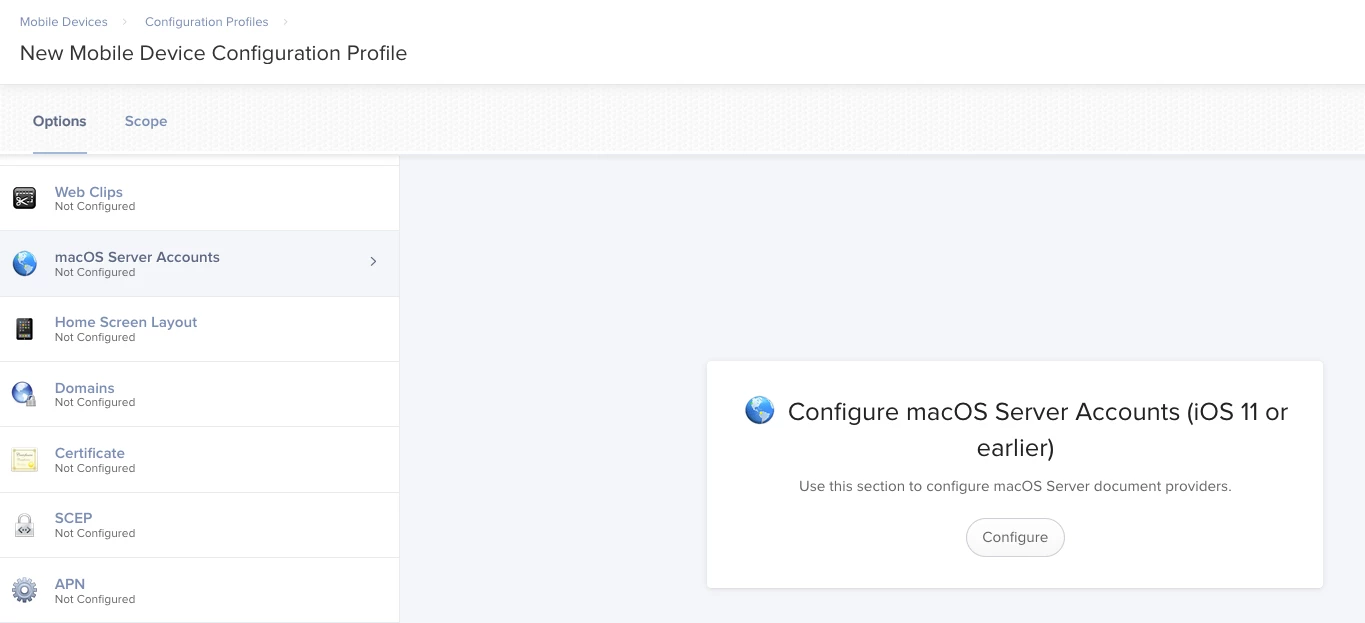The height and width of the screenshot is (623, 1365).
Task: Select the Web Clips payload label
Action: pos(89,192)
